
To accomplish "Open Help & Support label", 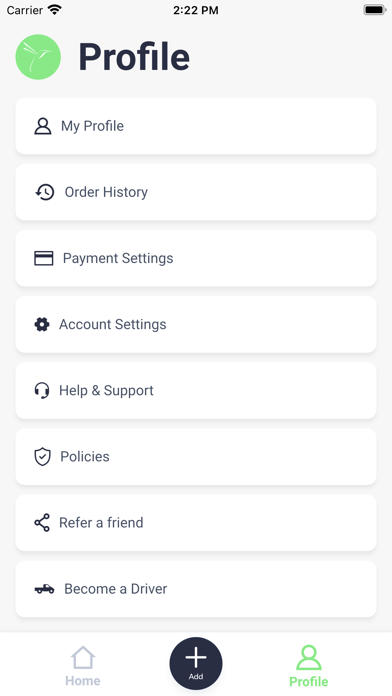I will (x=106, y=391).
